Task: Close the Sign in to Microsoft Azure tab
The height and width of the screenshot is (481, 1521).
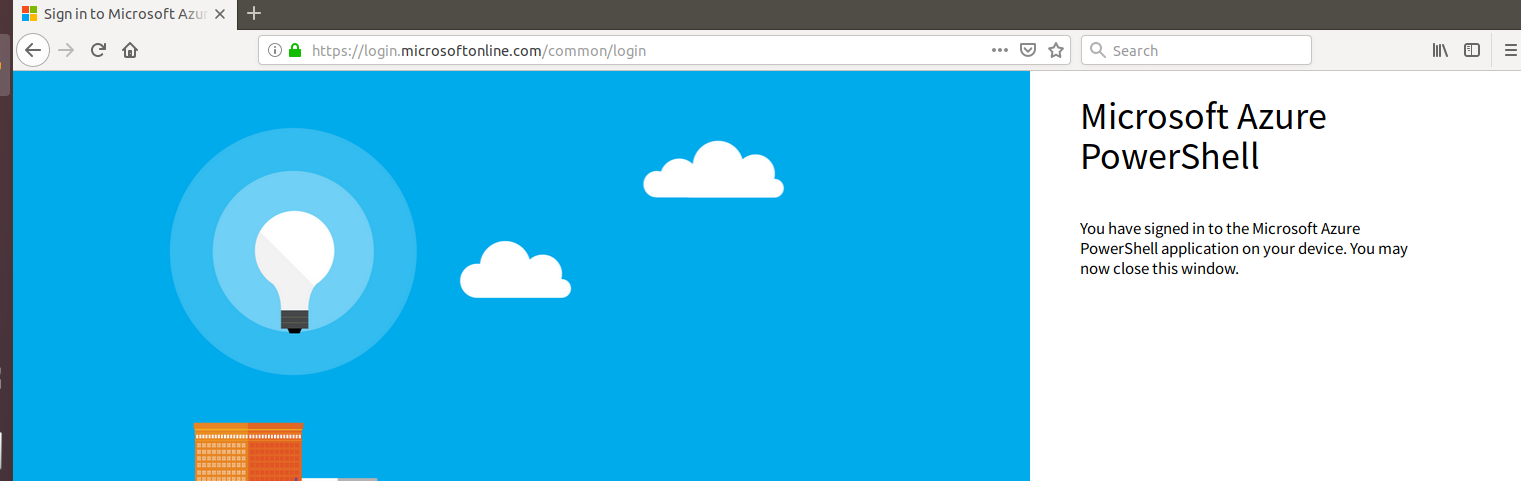Action: coord(220,14)
